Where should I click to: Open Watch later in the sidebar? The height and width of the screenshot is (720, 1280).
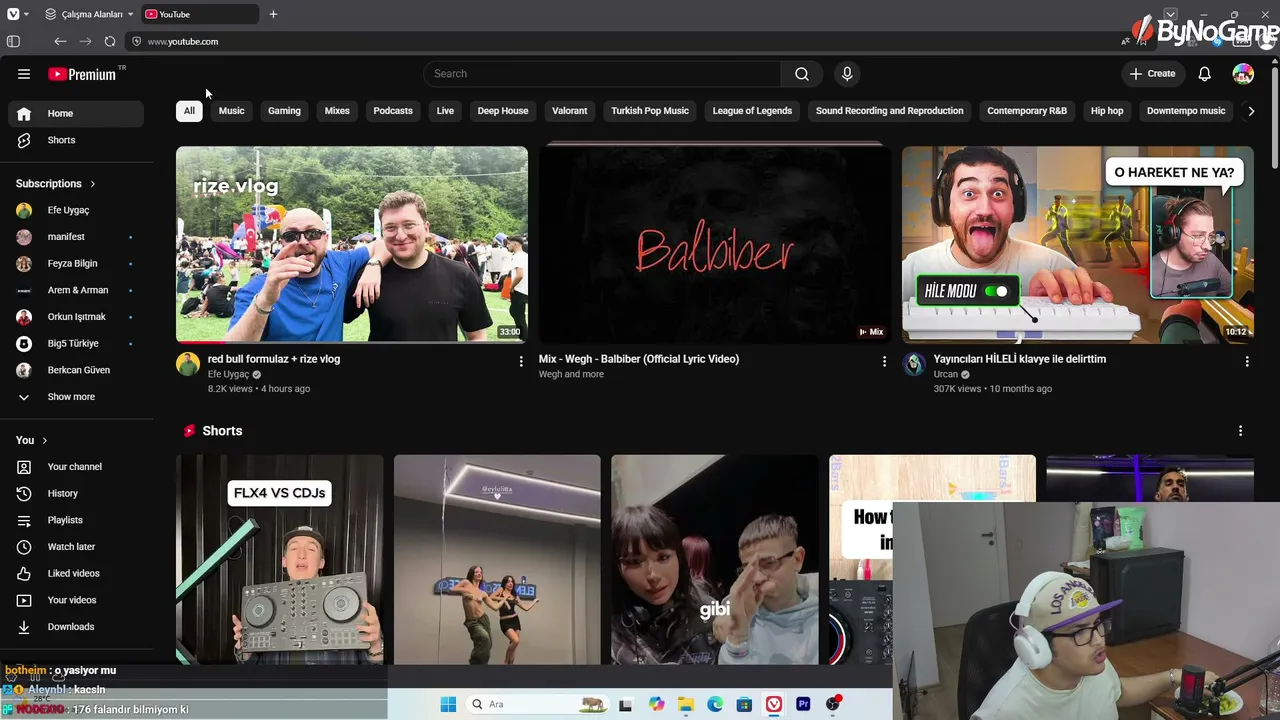click(76, 547)
